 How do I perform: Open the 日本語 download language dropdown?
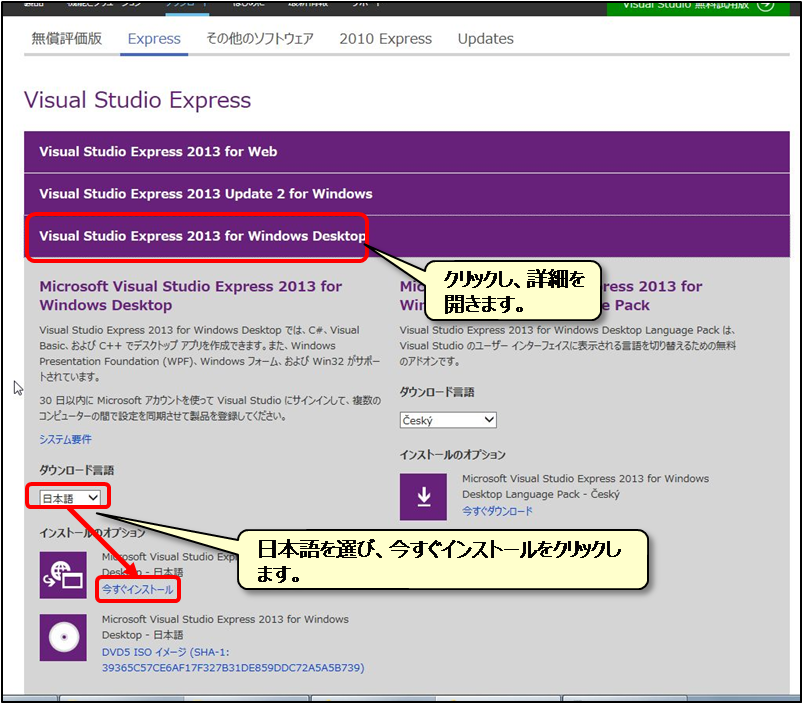(x=70, y=498)
